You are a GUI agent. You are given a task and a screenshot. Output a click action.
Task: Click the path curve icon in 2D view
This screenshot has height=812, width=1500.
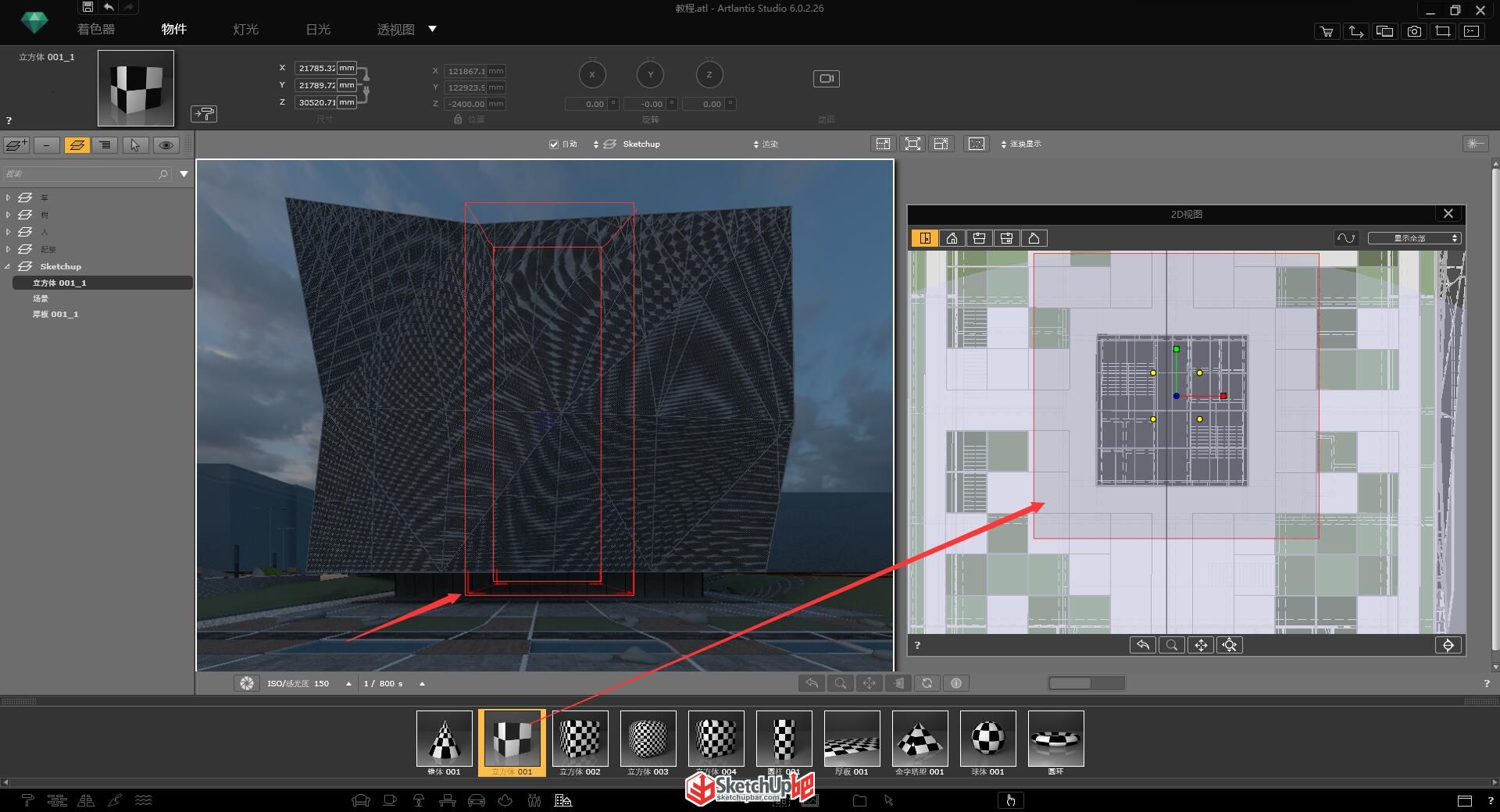click(1346, 238)
